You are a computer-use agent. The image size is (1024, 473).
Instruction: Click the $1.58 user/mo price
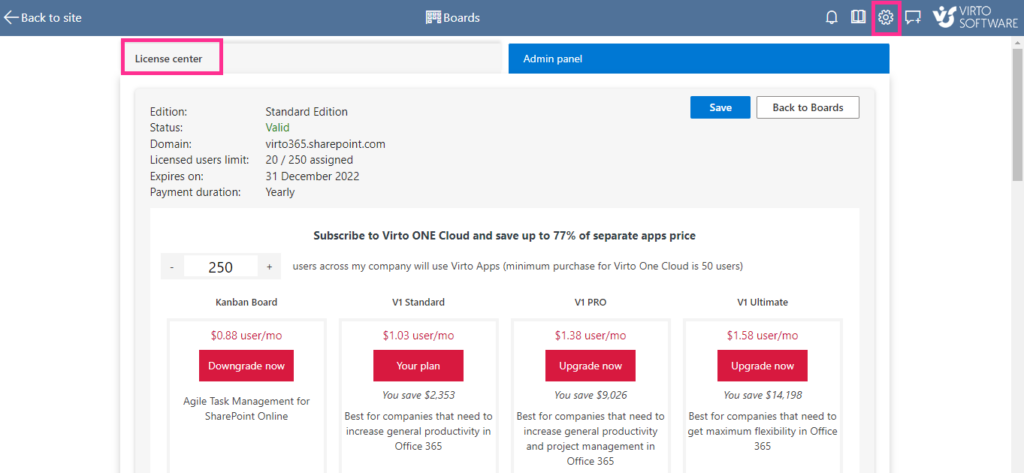click(762, 336)
